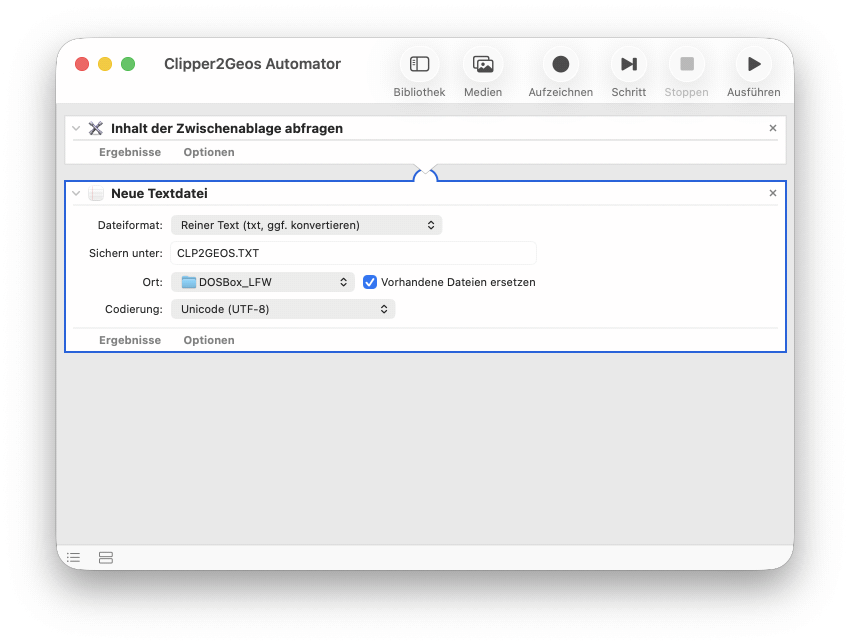Open the Dateiformat dropdown

point(306,225)
